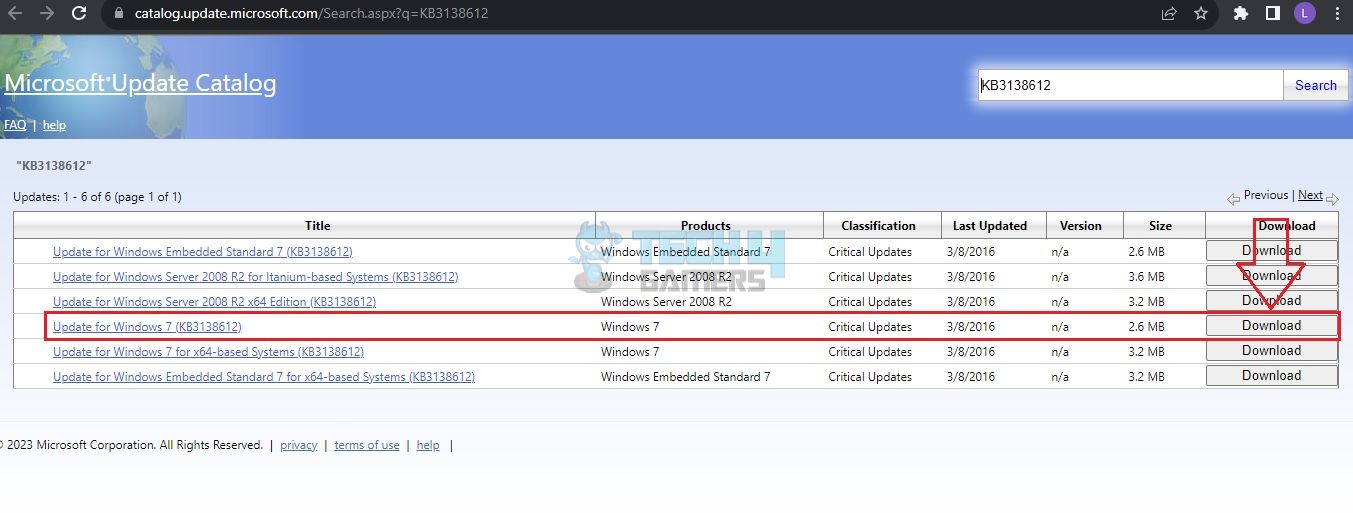Image resolution: width=1353 pixels, height=513 pixels.
Task: Download the Update for Windows 7 2.6 MB
Action: [x=1272, y=326]
